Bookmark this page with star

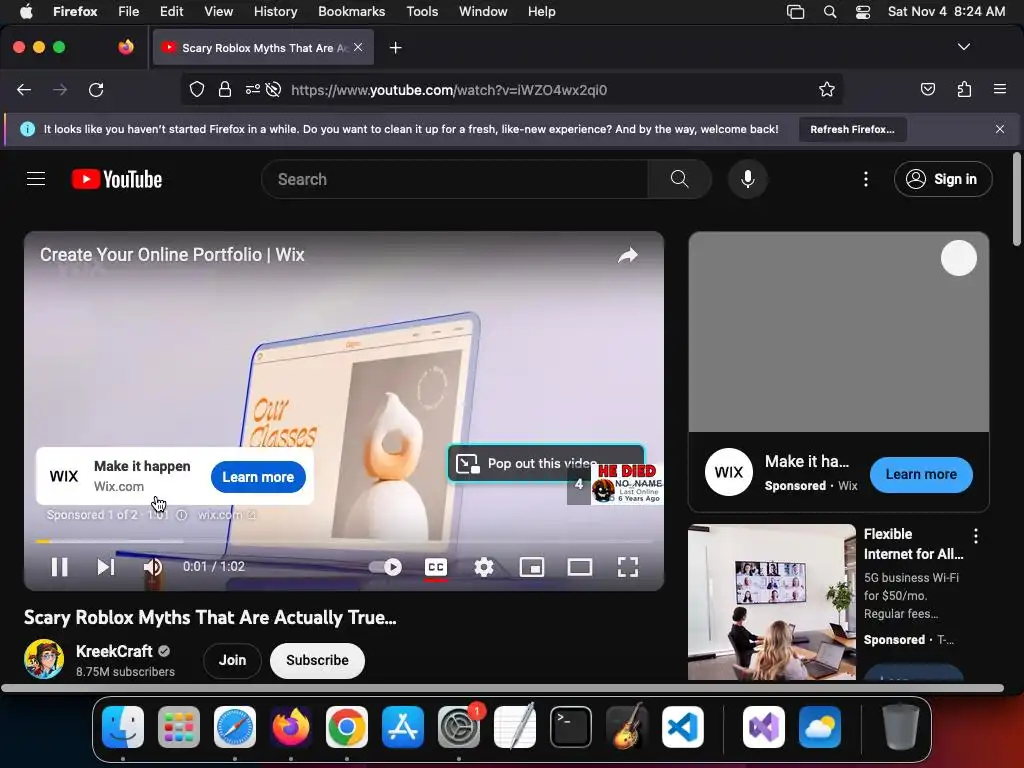(827, 89)
